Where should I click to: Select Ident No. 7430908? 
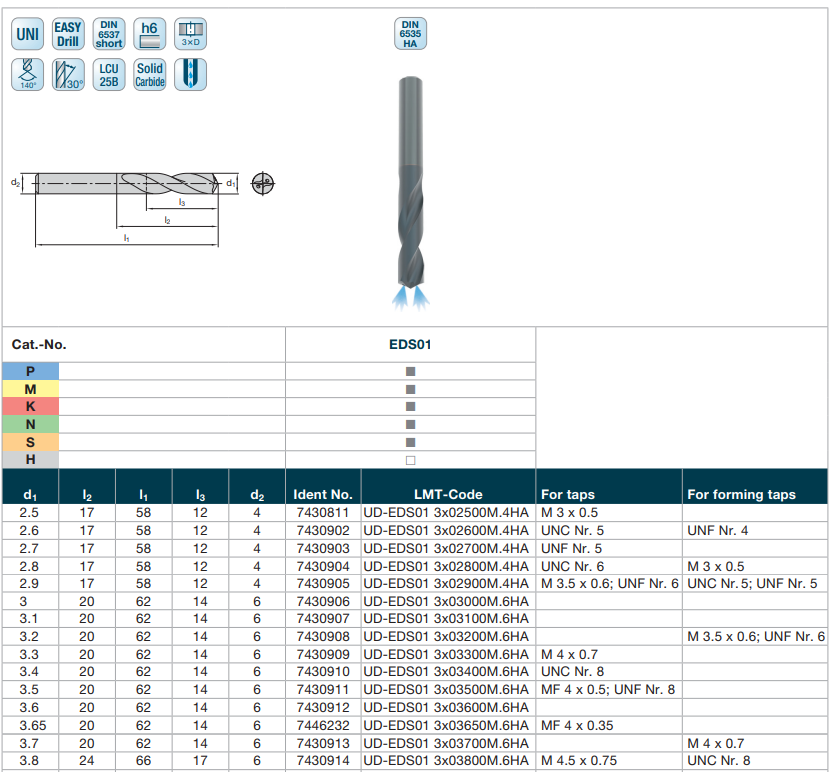pos(323,637)
